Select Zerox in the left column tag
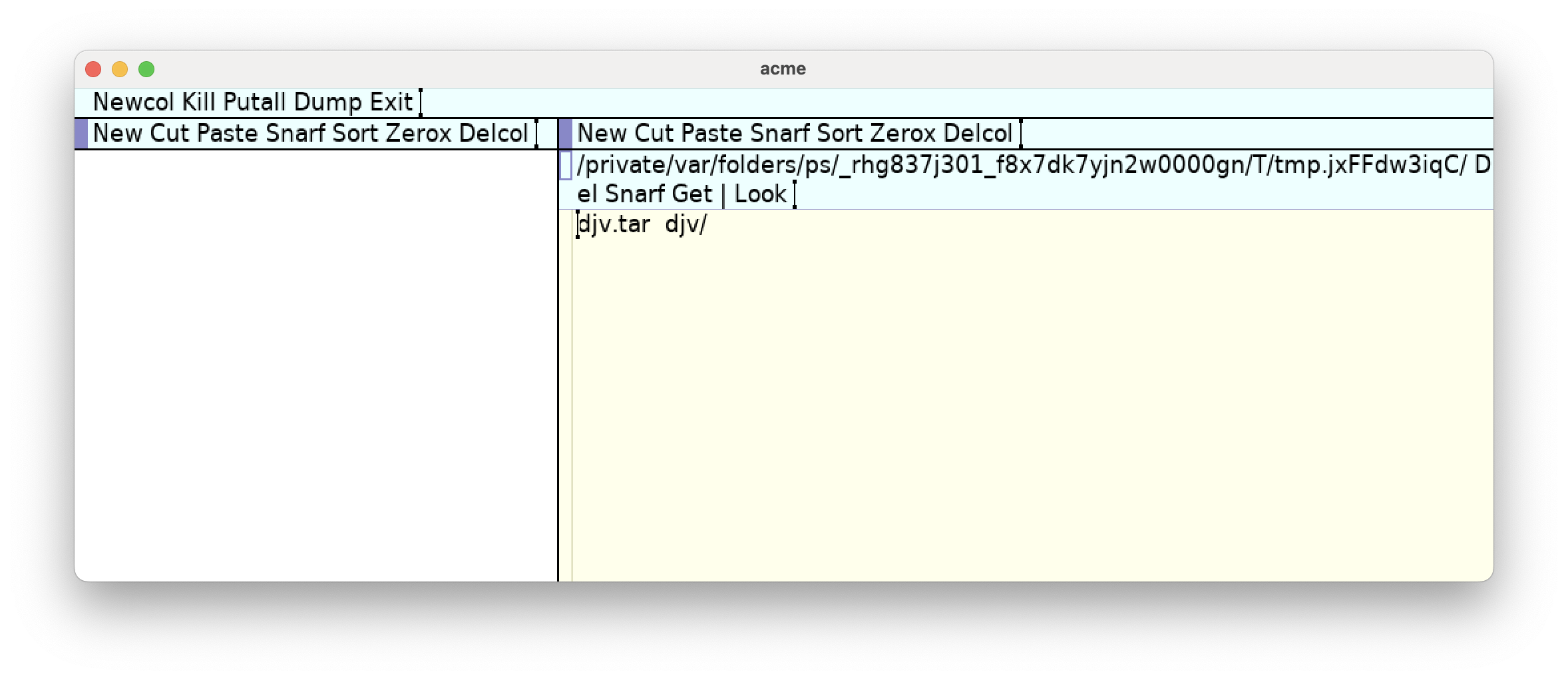Viewport: 1568px width, 680px height. coord(419,134)
